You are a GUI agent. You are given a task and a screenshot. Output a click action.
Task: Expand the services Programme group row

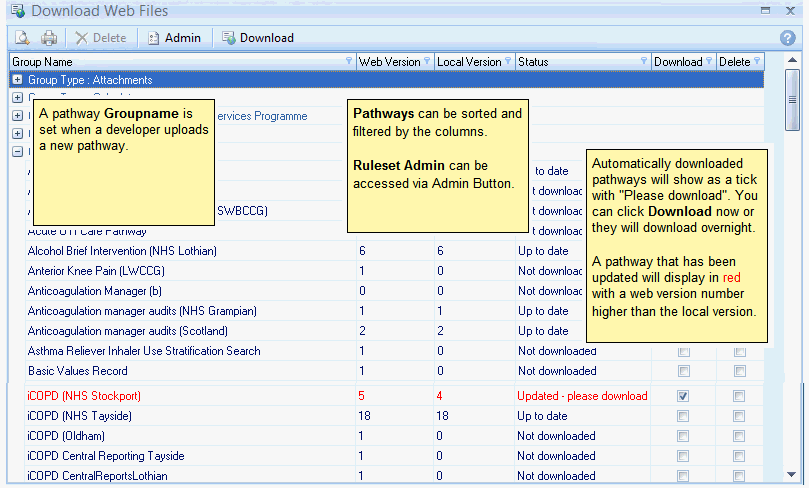coord(17,116)
